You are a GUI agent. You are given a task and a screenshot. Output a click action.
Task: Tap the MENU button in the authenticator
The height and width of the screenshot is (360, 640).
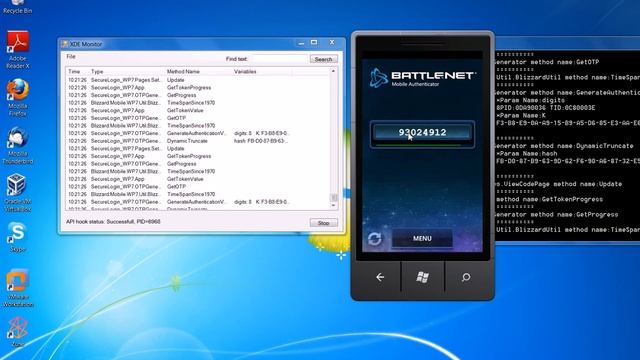(422, 238)
